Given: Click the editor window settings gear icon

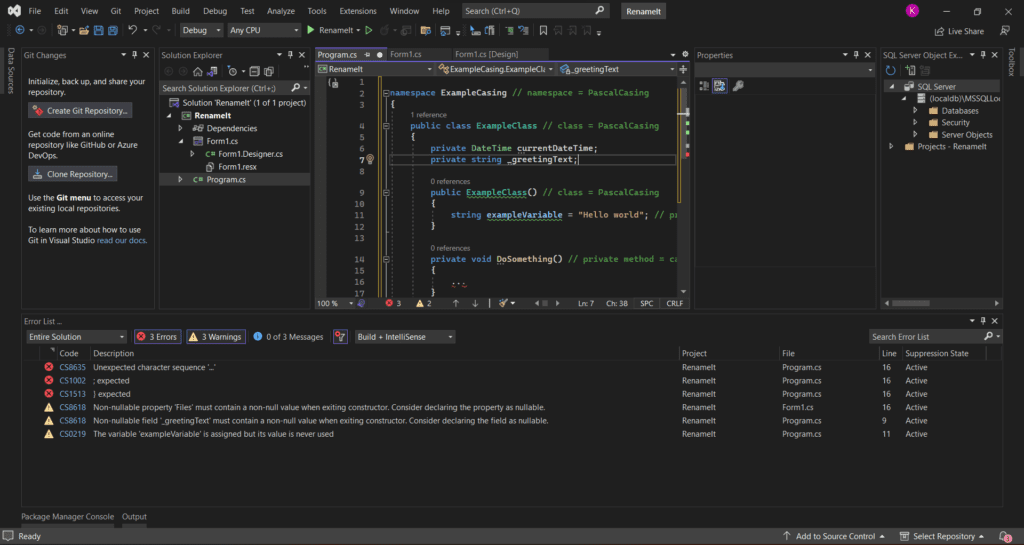Looking at the screenshot, I should (685, 55).
